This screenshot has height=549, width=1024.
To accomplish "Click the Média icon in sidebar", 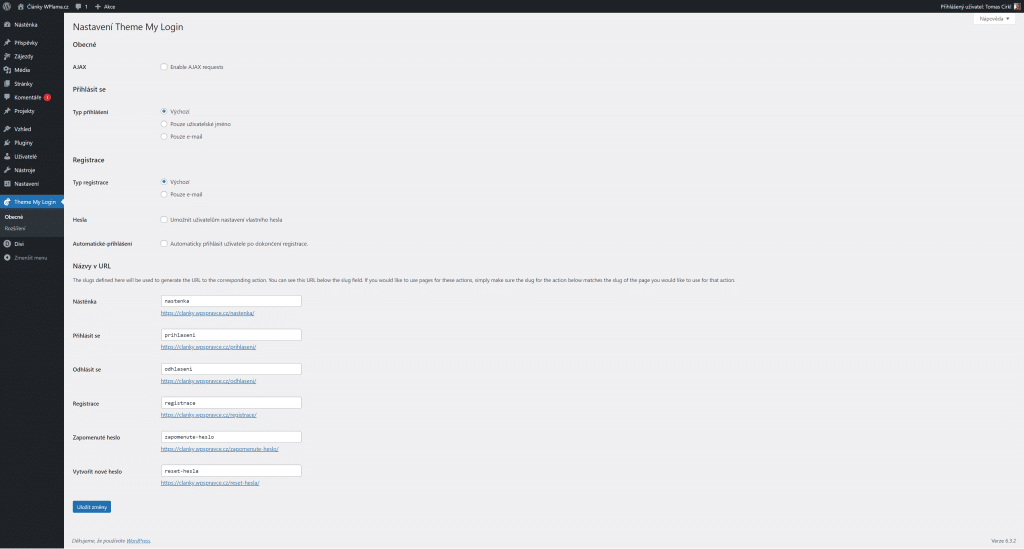I will tap(7, 70).
